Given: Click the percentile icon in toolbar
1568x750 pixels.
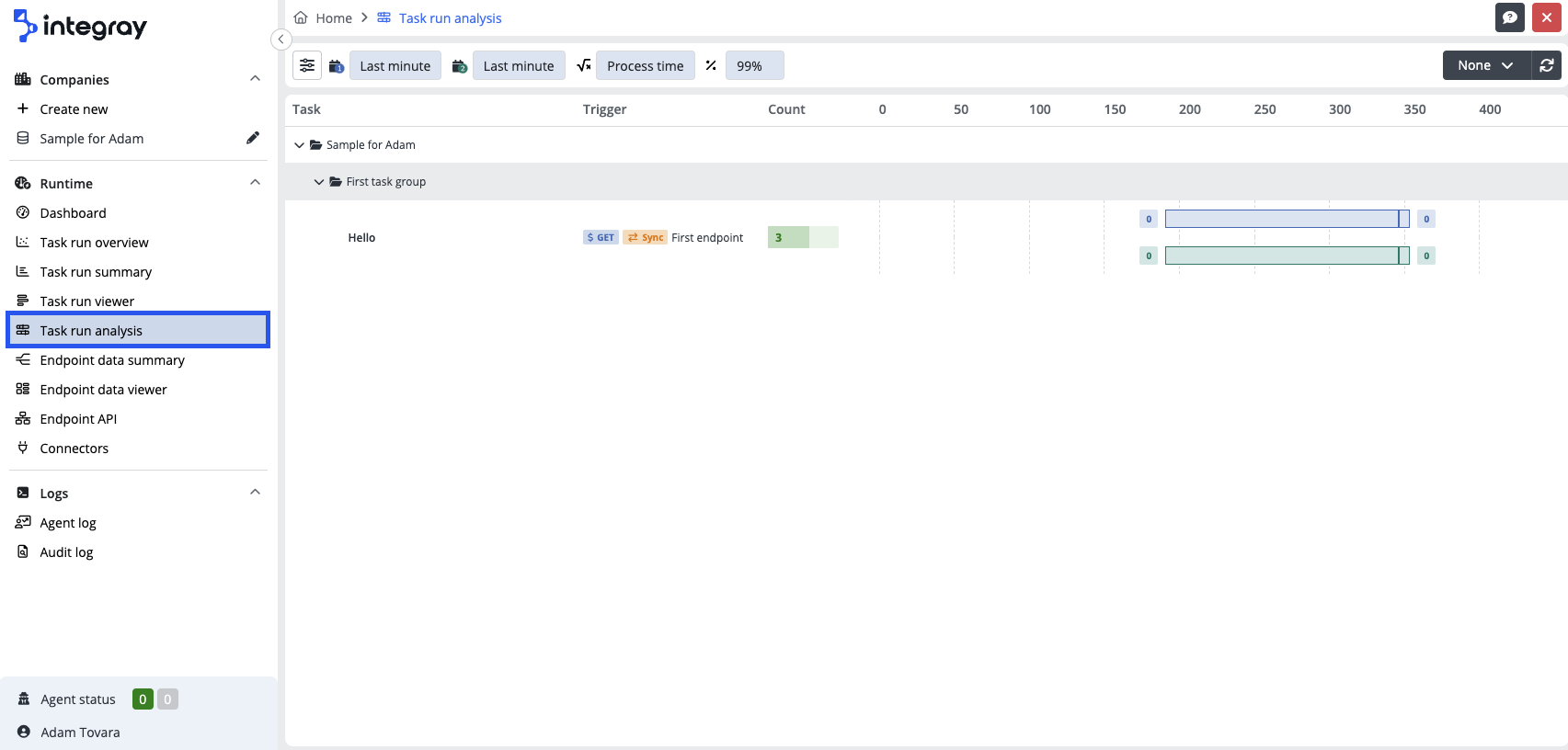Looking at the screenshot, I should pos(711,65).
